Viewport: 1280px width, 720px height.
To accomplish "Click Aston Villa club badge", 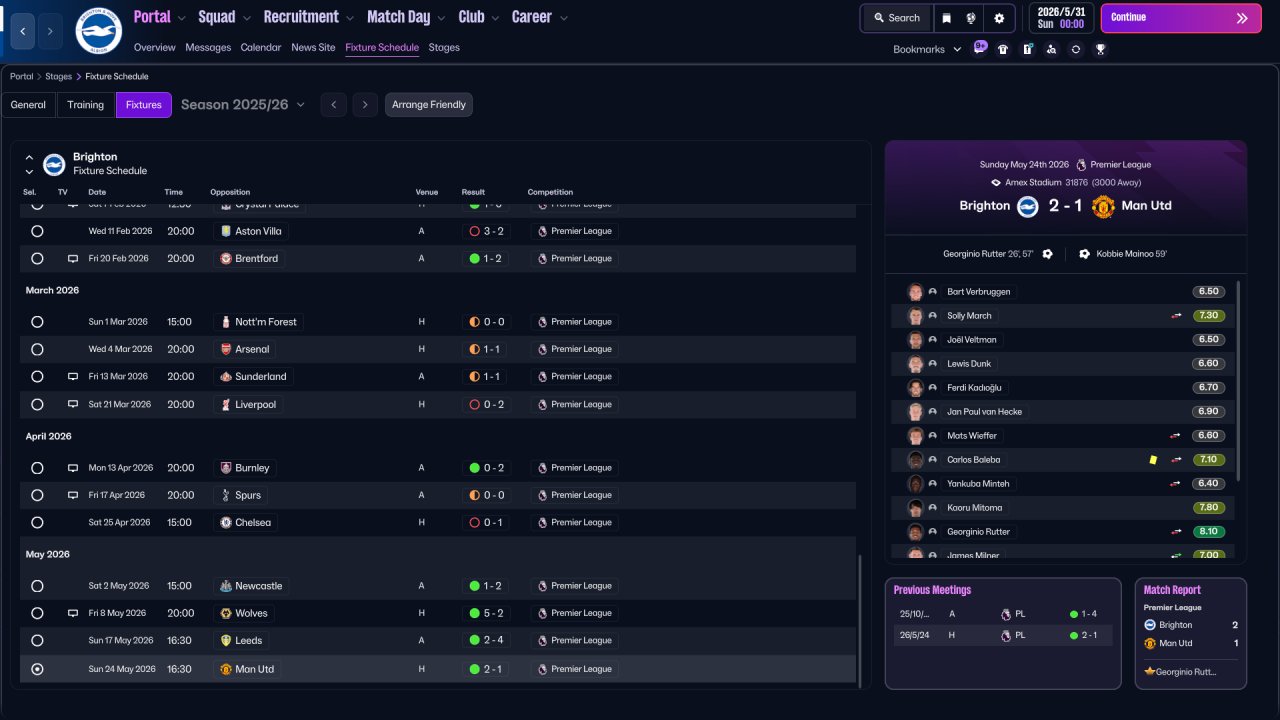I will tap(226, 231).
